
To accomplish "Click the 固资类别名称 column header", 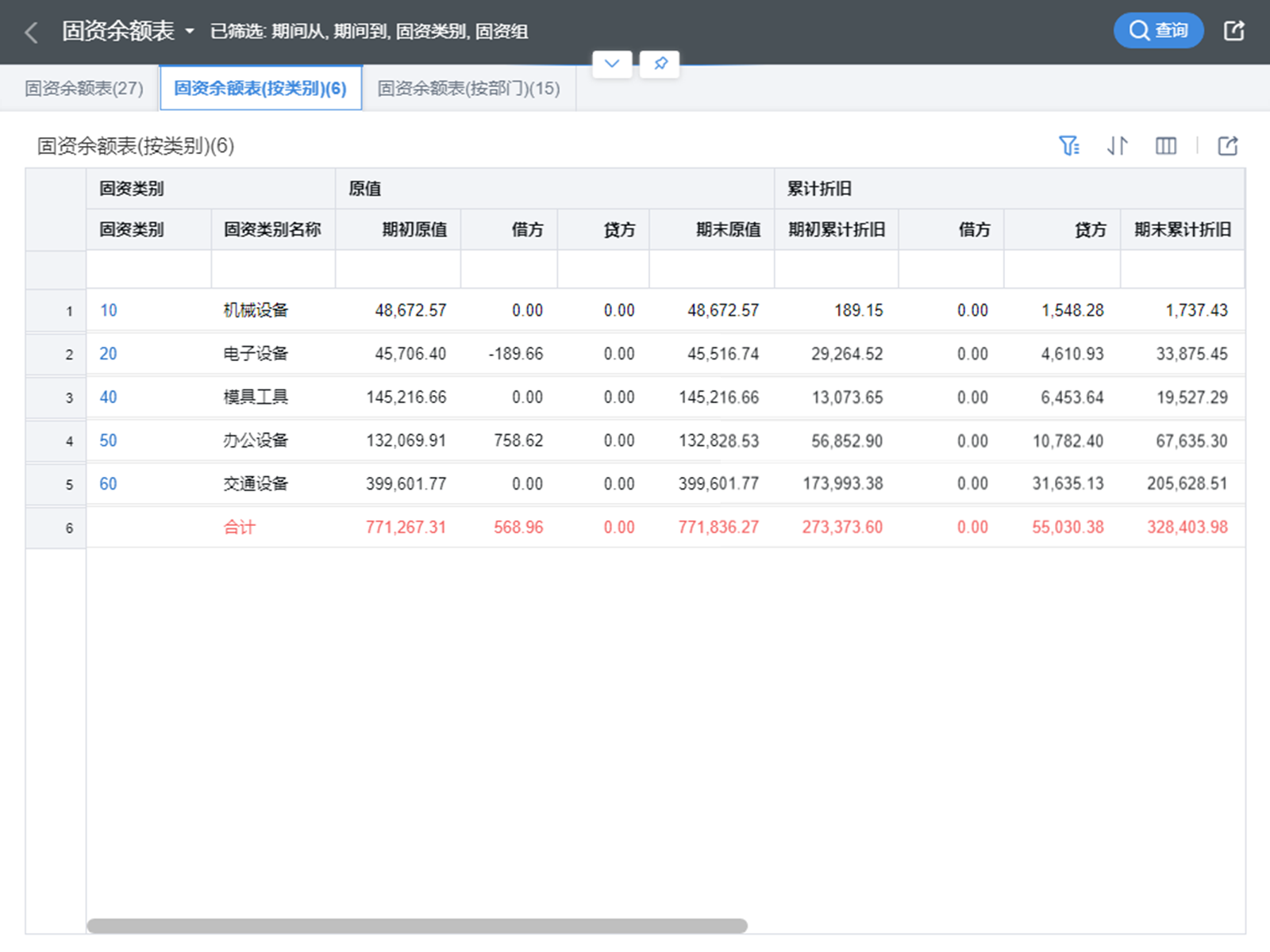I will pos(272,229).
